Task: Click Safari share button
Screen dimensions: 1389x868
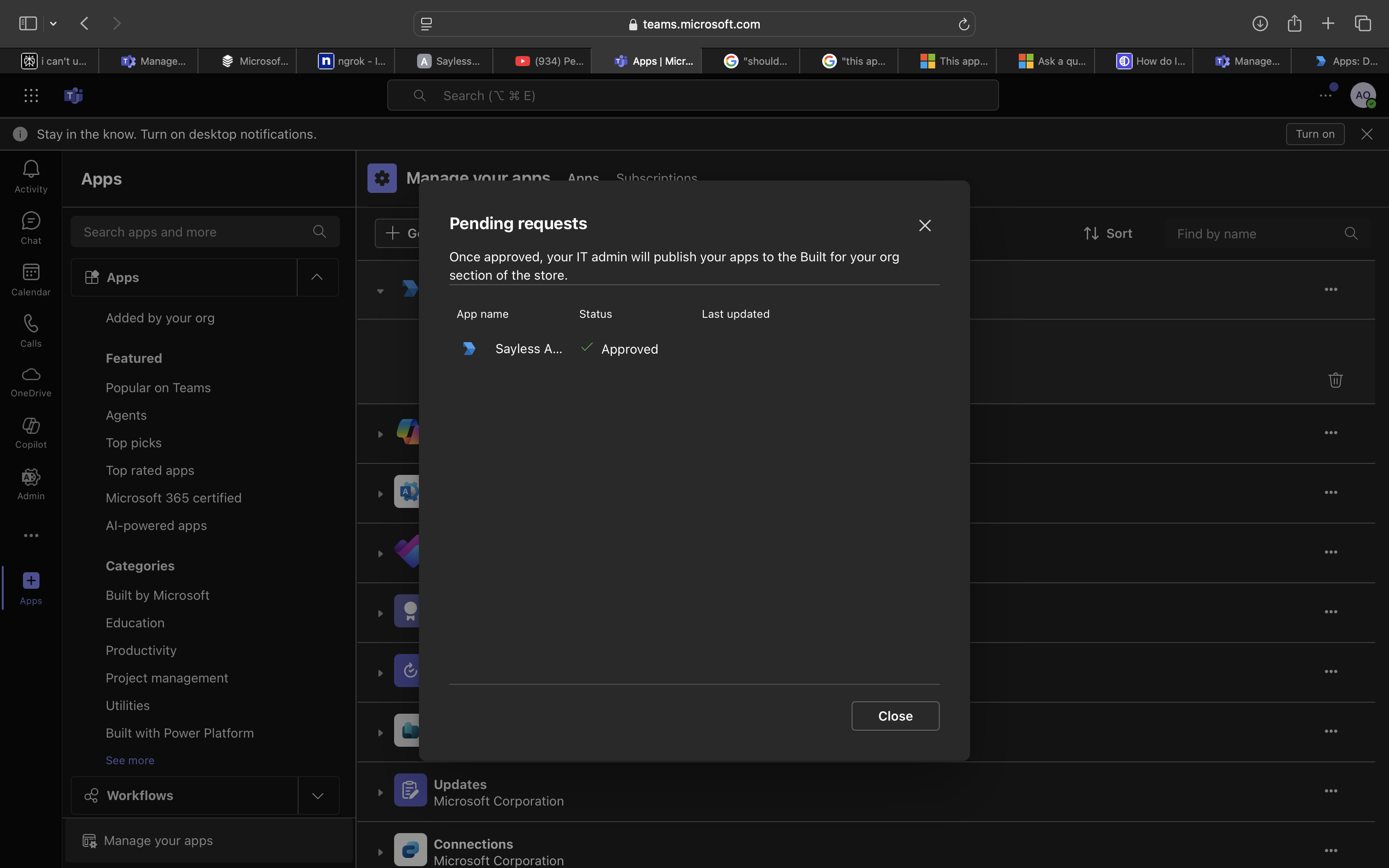Action: pos(1294,23)
